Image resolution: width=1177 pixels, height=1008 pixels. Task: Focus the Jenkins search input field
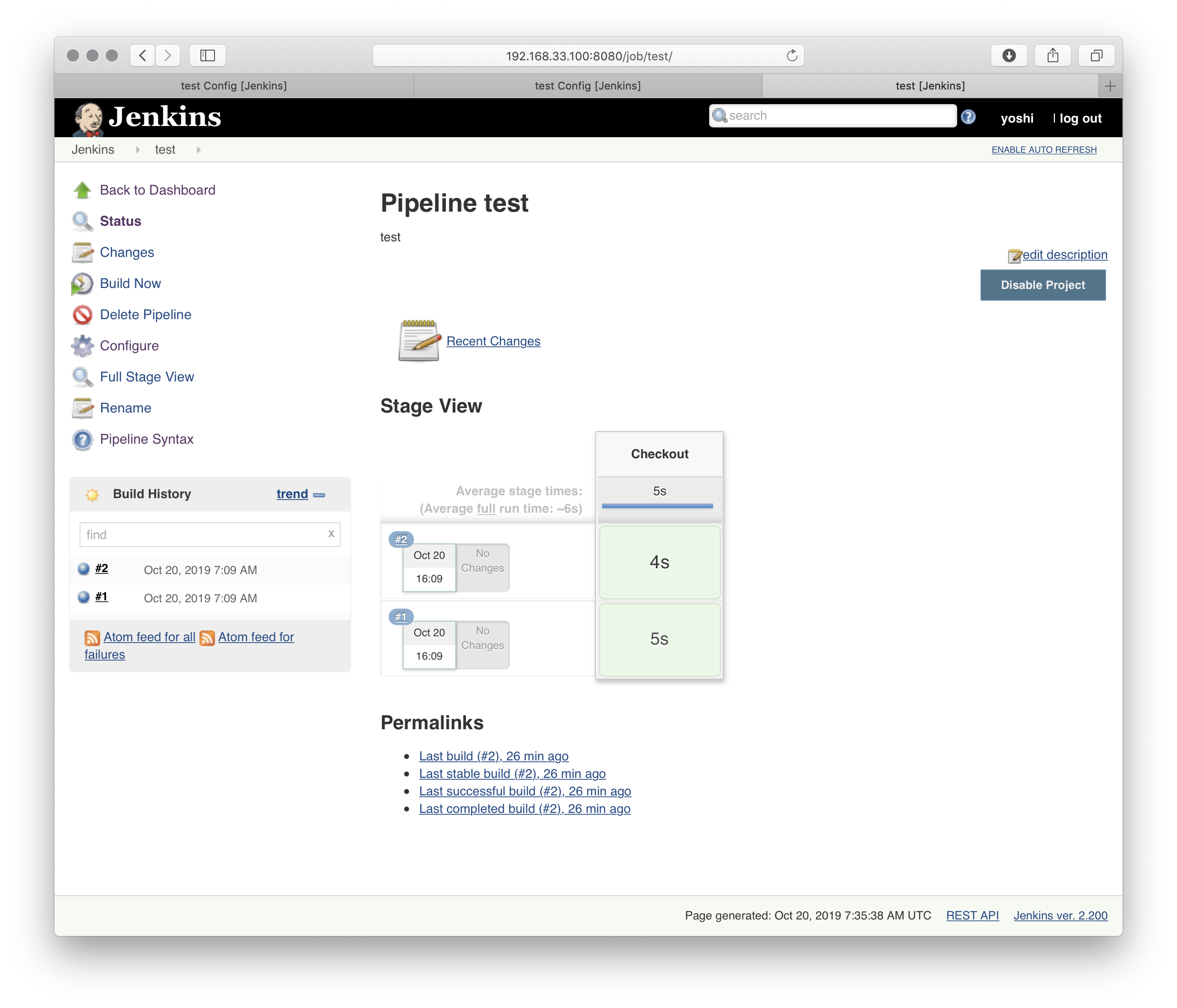click(833, 116)
